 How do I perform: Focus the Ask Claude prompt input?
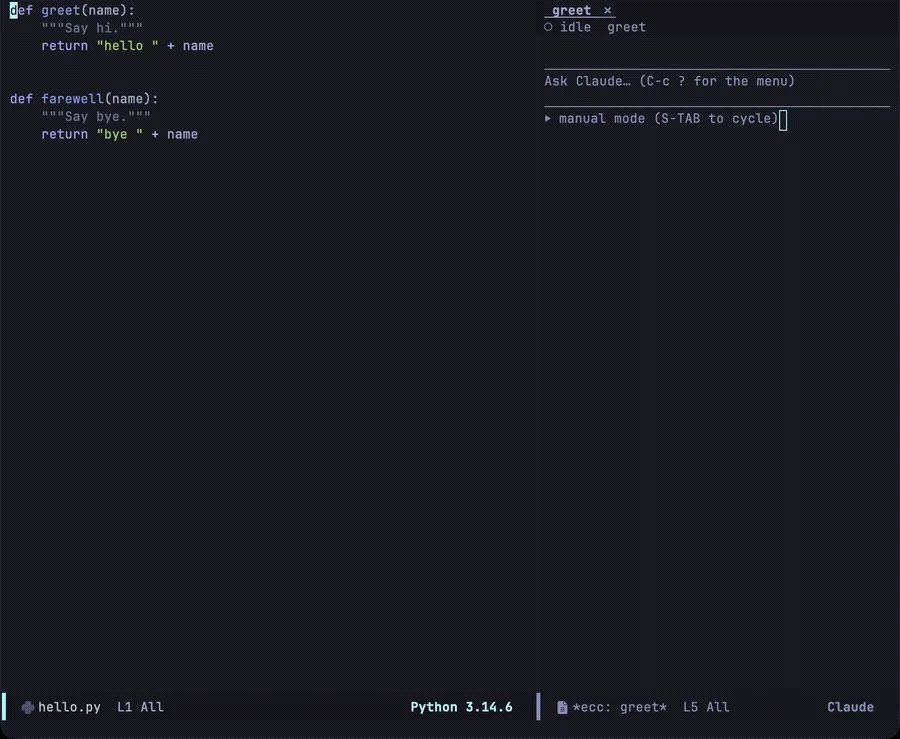pos(717,81)
